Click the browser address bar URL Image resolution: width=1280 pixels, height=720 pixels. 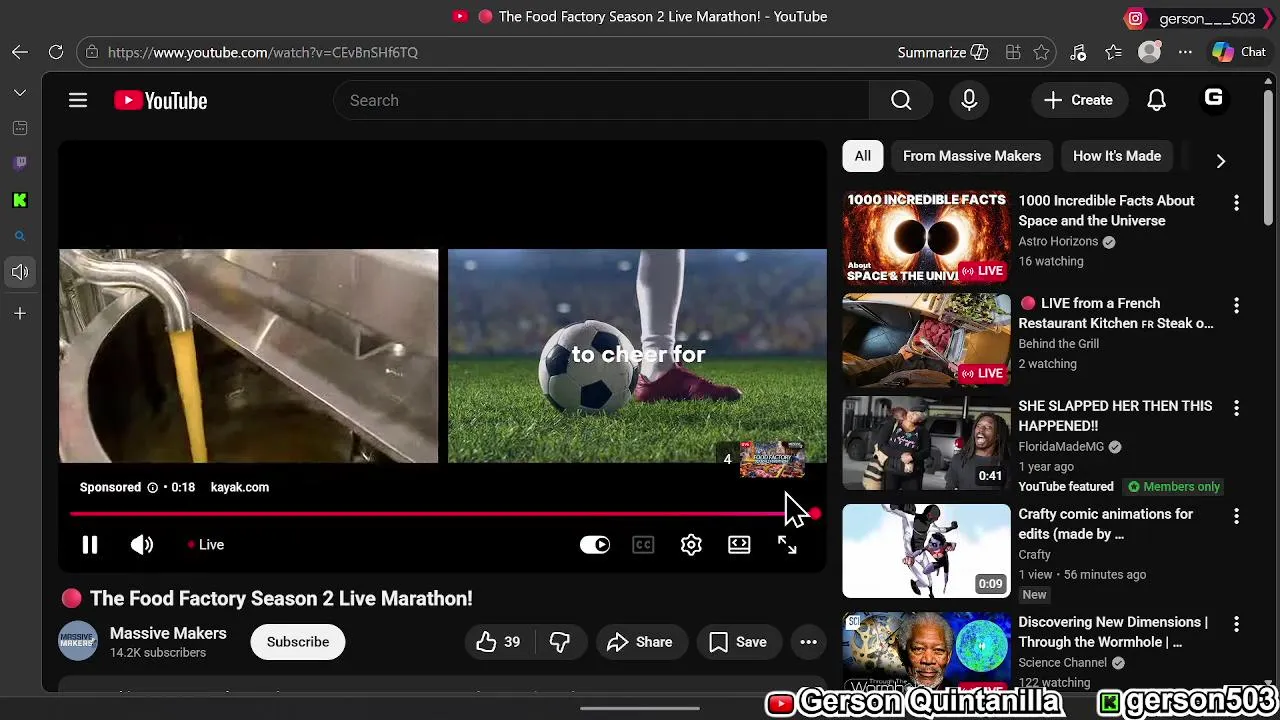pos(263,52)
